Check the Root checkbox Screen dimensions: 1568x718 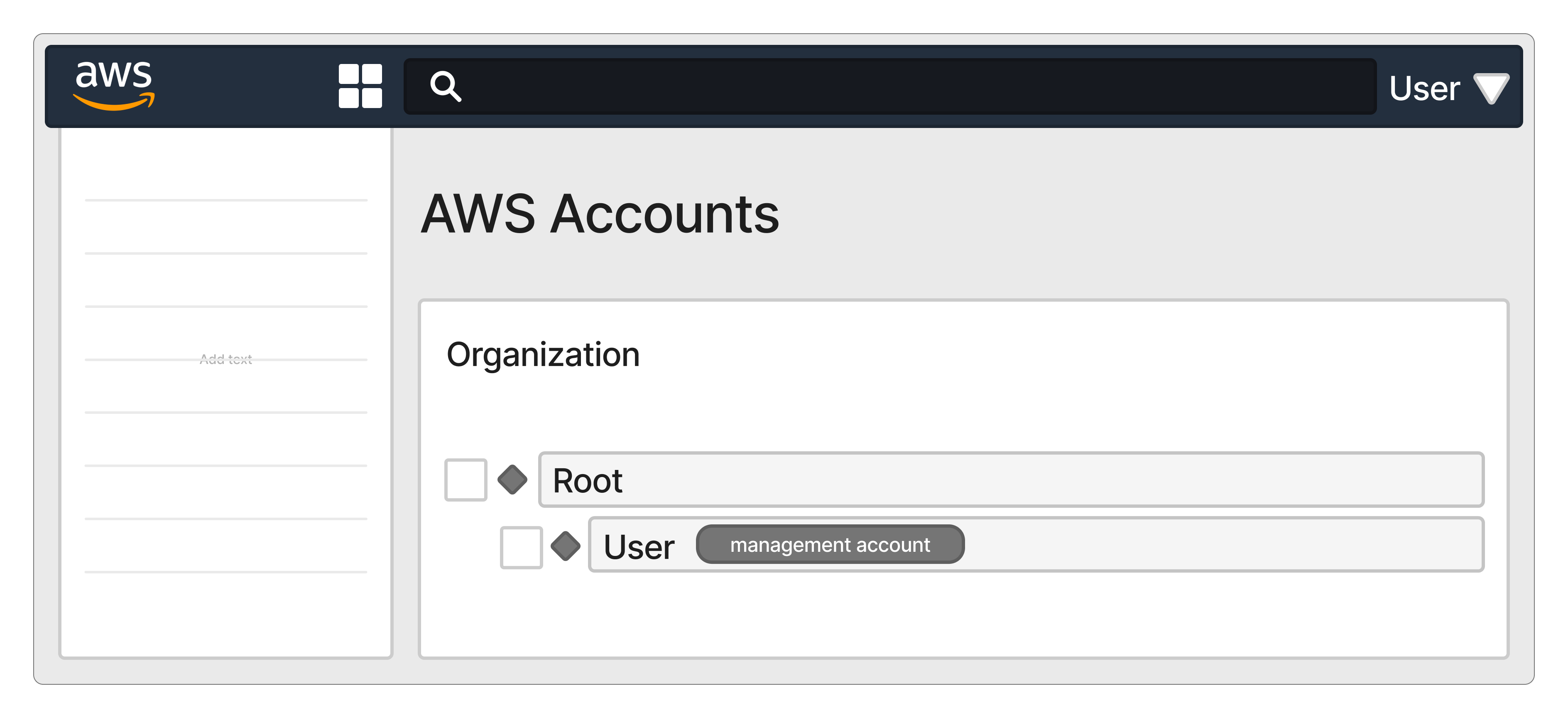tap(465, 480)
